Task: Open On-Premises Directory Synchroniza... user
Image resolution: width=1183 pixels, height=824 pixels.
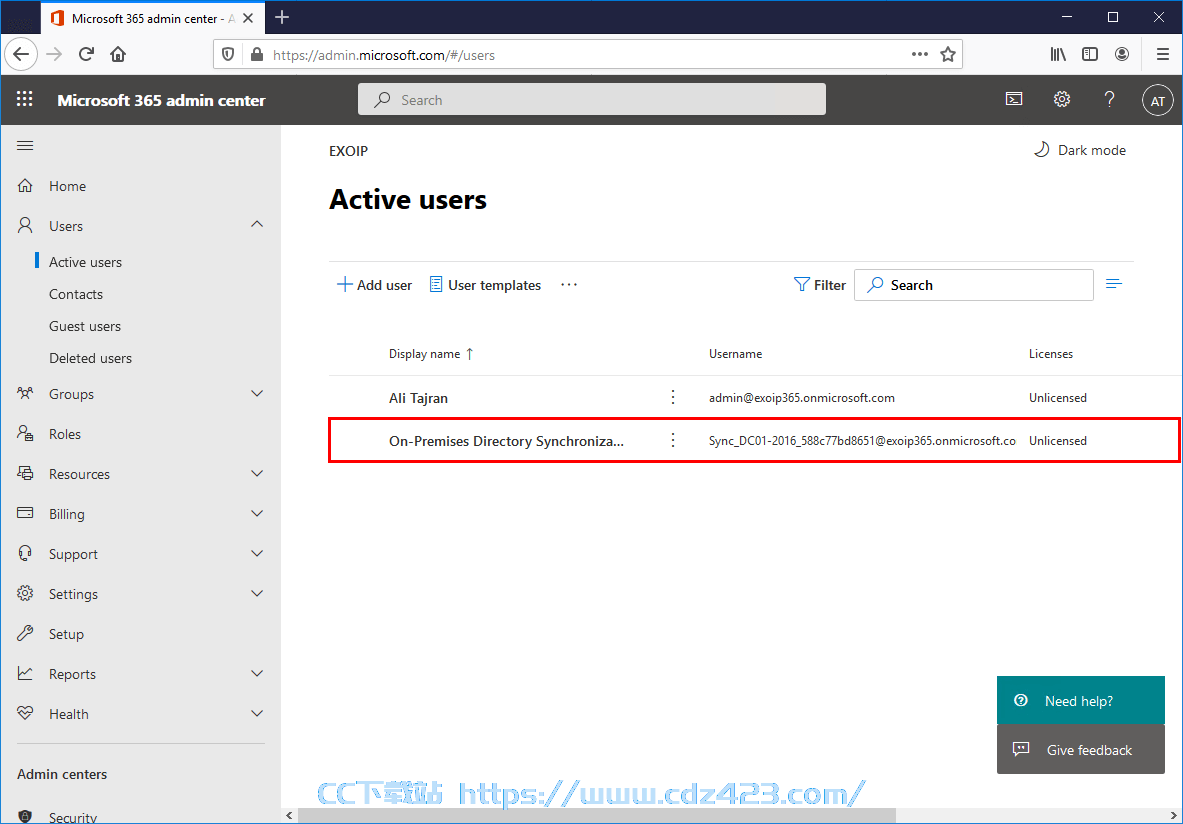Action: (506, 441)
